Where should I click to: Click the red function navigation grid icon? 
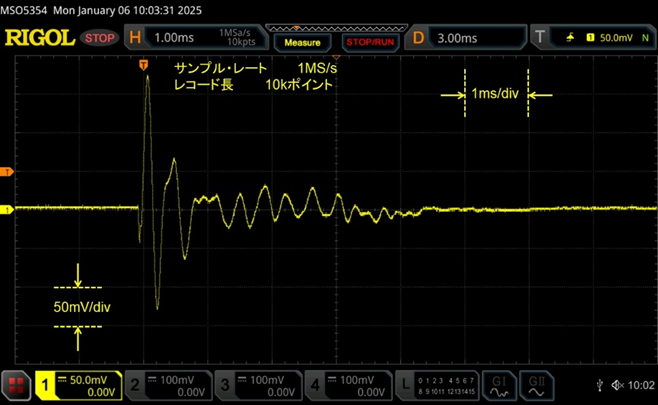coord(16,386)
